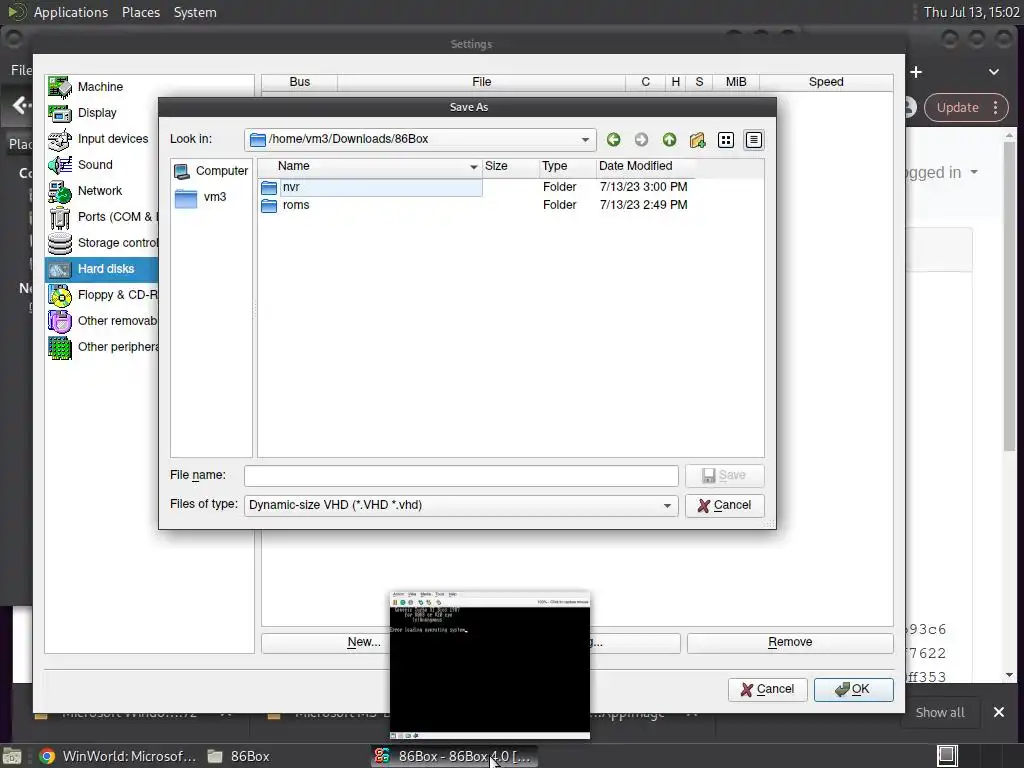Open the Network settings category

101,191
